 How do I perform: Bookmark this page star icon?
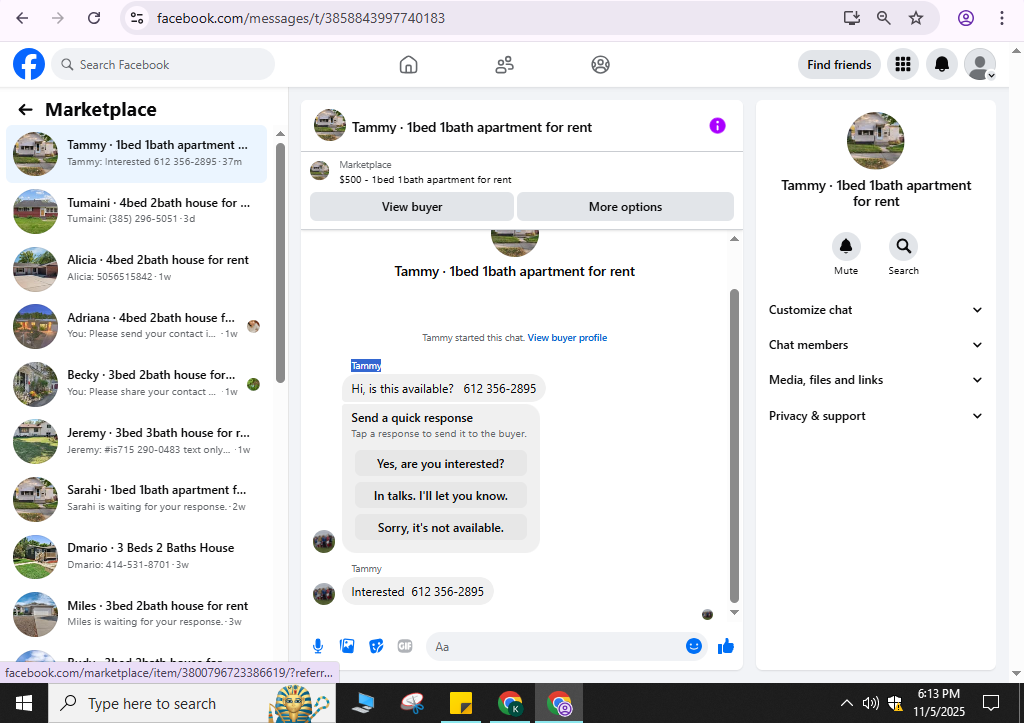[916, 18]
